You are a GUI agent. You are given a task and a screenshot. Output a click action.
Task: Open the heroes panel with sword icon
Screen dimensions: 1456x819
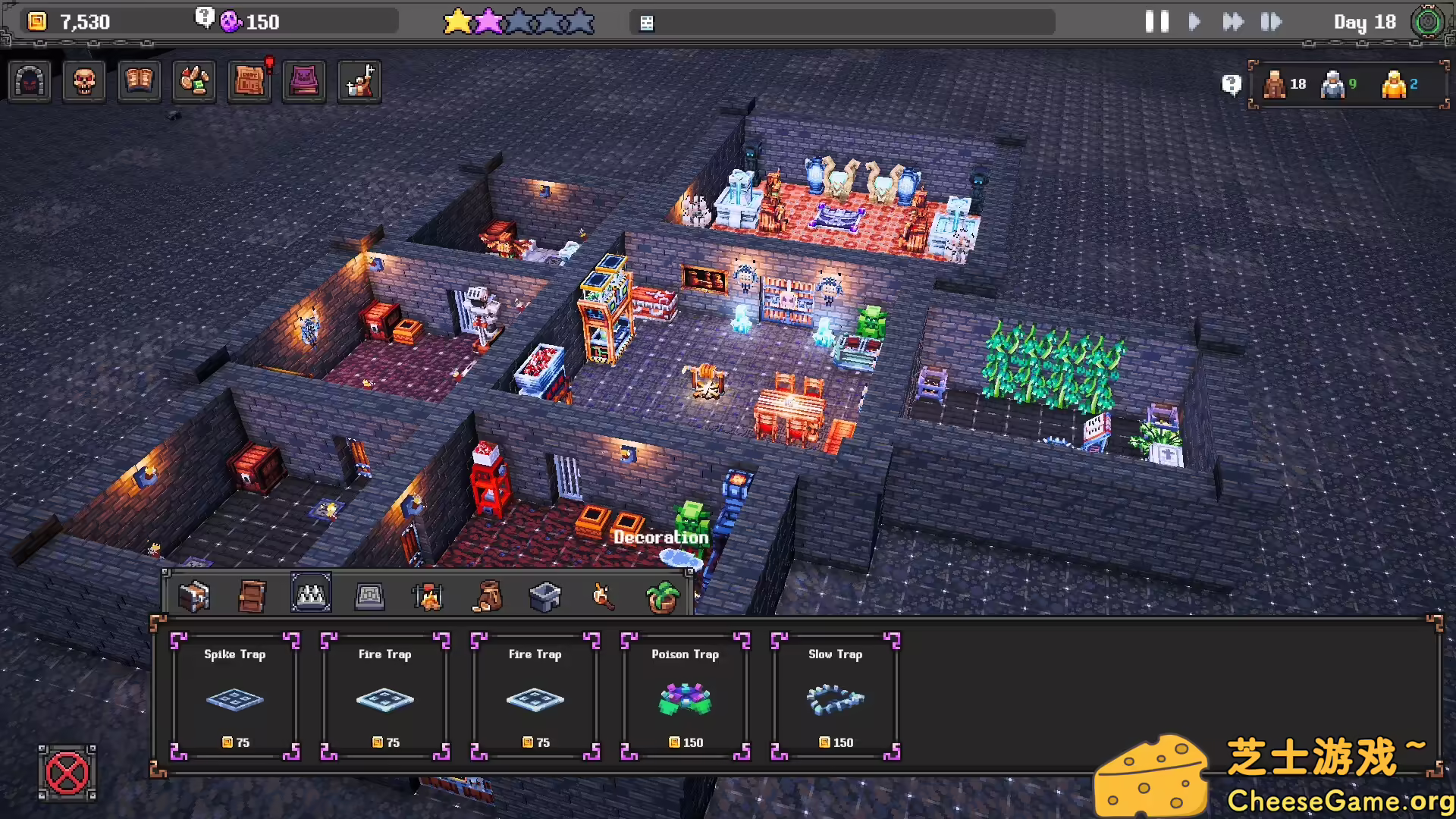click(x=359, y=81)
